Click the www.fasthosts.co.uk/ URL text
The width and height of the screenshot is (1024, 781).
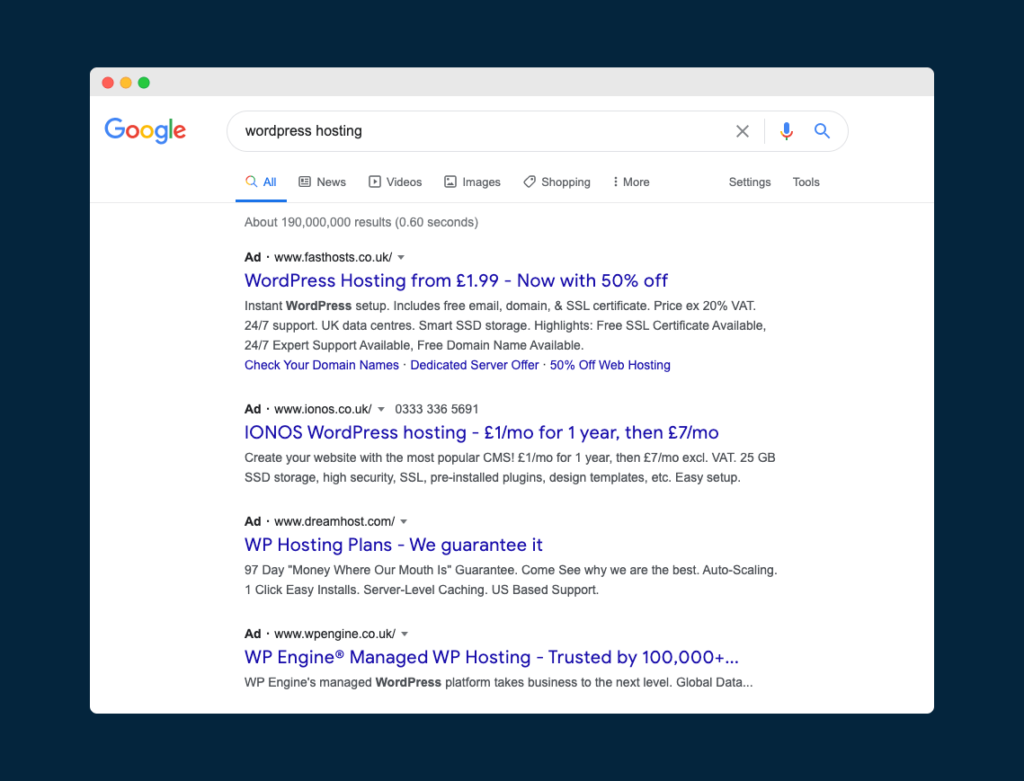tap(333, 257)
